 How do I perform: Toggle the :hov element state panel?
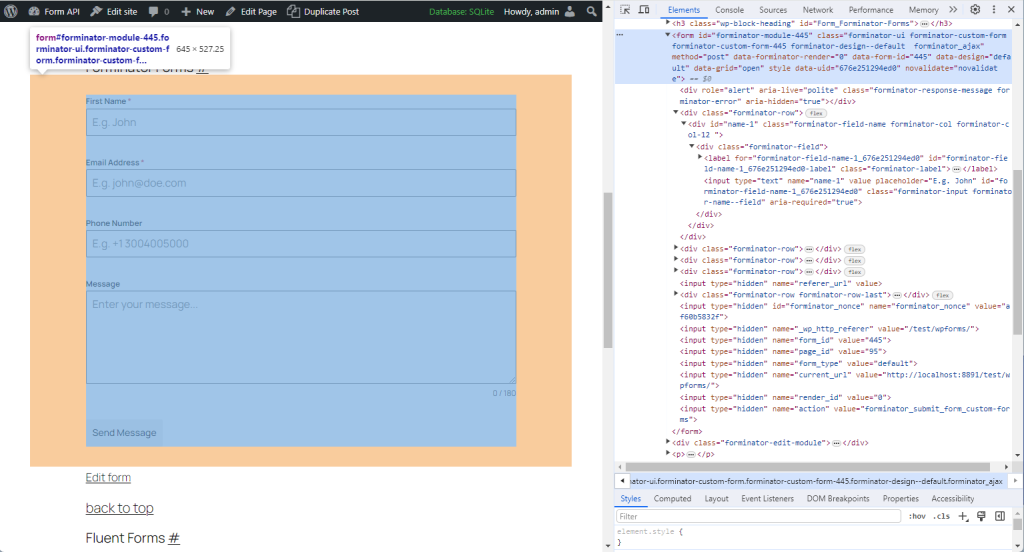click(x=916, y=516)
